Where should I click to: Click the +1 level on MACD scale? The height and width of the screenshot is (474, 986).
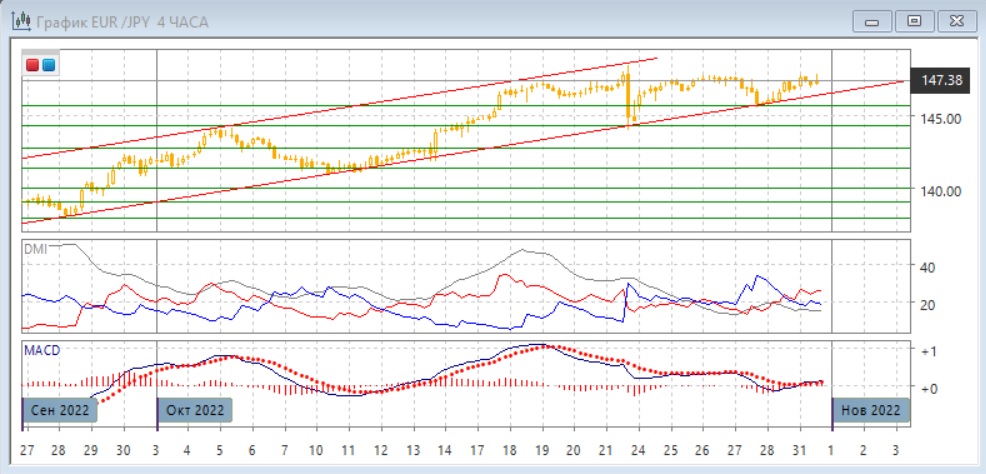click(927, 351)
